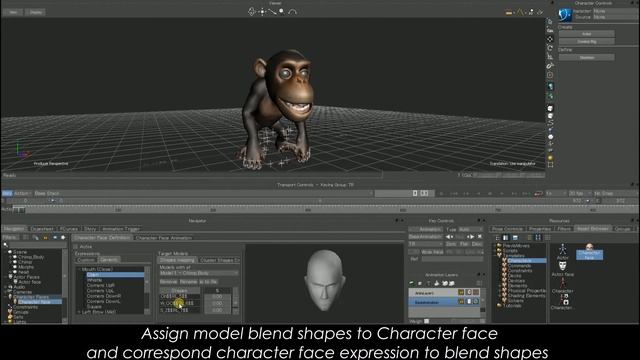Click the Actor button under Create
640x360 pixels.
(587, 34)
